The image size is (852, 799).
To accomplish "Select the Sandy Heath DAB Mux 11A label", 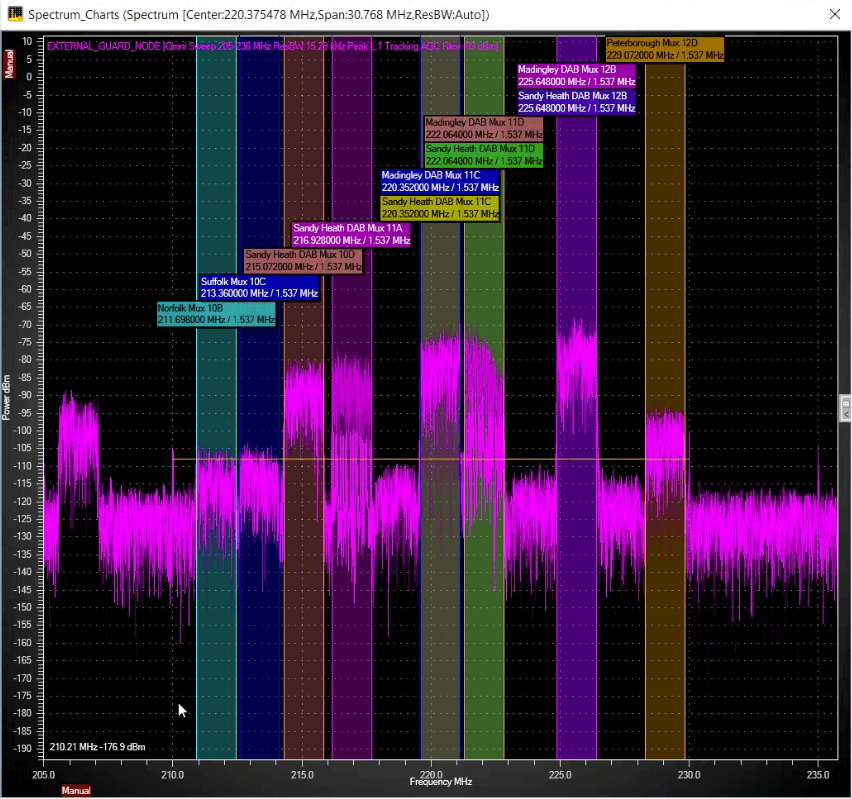I will tap(352, 234).
